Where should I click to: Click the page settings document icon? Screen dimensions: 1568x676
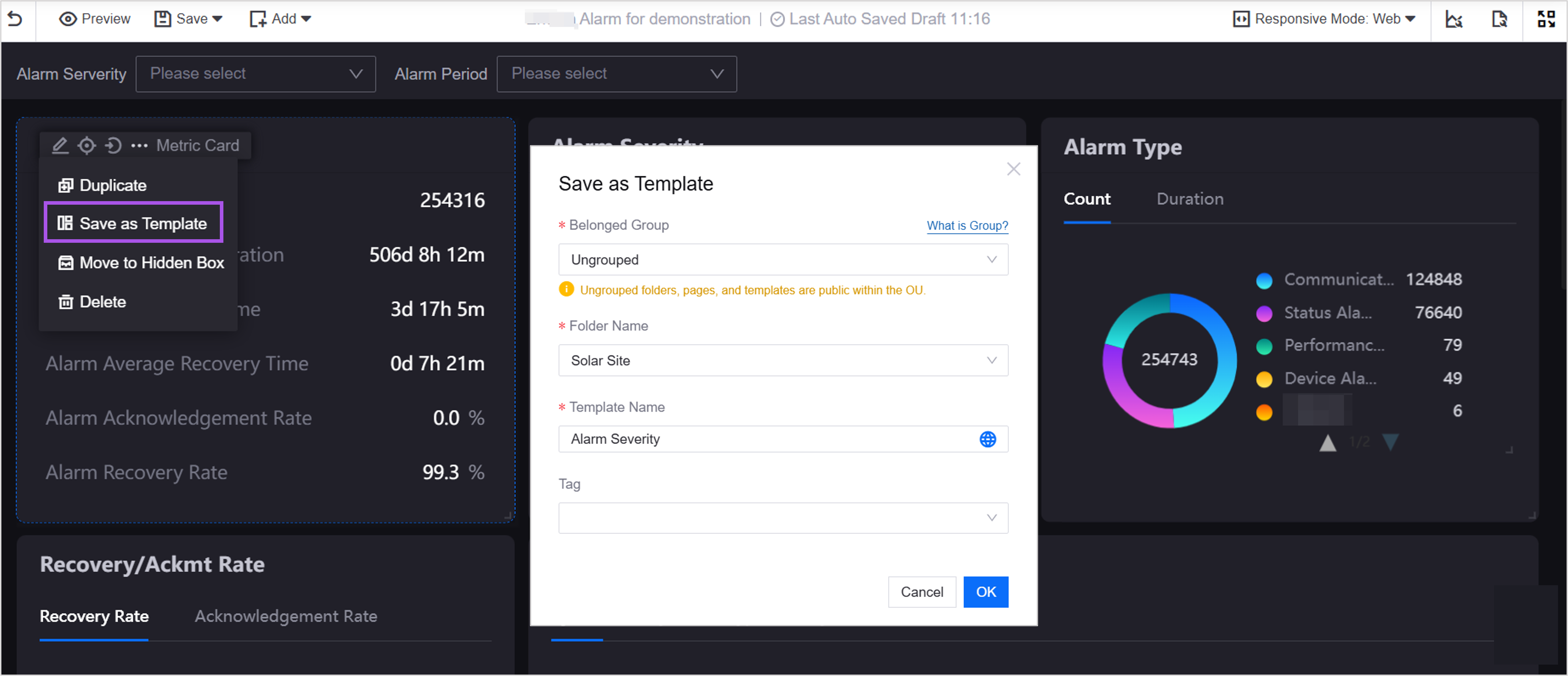point(1500,20)
